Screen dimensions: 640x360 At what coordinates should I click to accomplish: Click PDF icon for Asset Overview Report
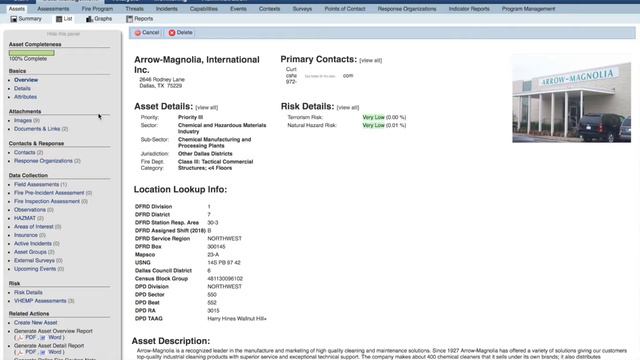pyautogui.click(x=20, y=338)
